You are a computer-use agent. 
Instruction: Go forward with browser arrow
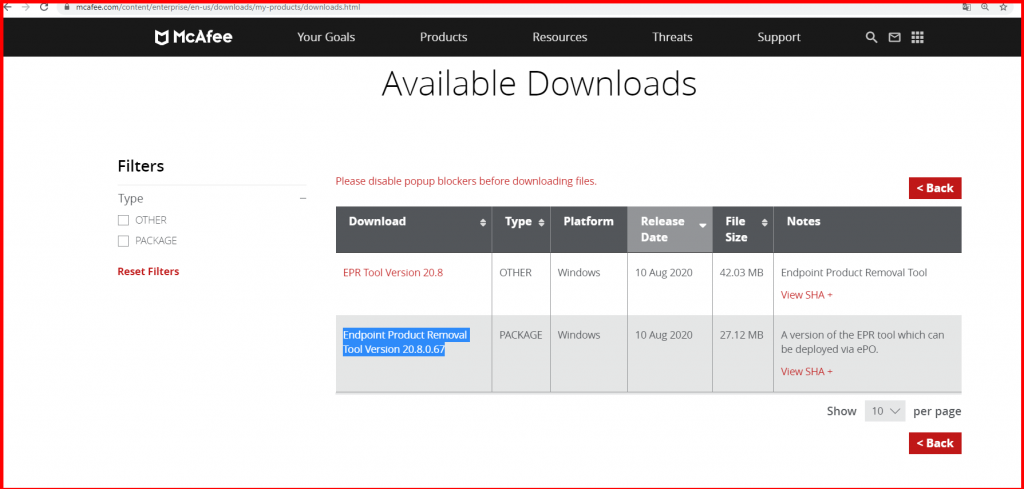(x=26, y=7)
